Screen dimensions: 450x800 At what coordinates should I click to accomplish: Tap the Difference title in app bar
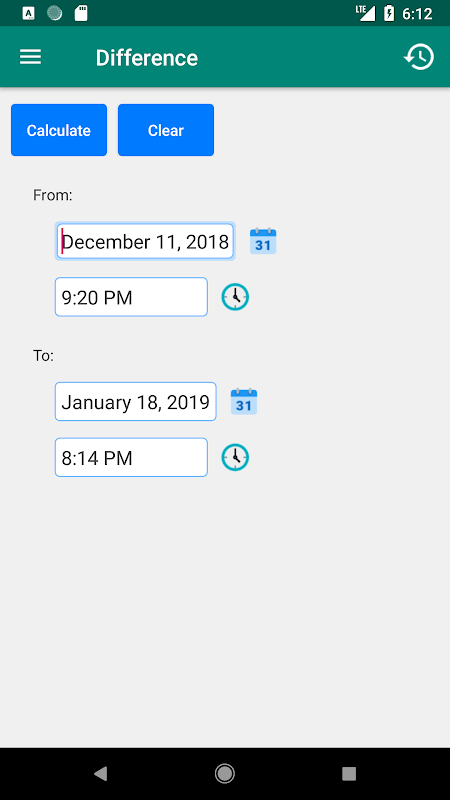pyautogui.click(x=146, y=58)
